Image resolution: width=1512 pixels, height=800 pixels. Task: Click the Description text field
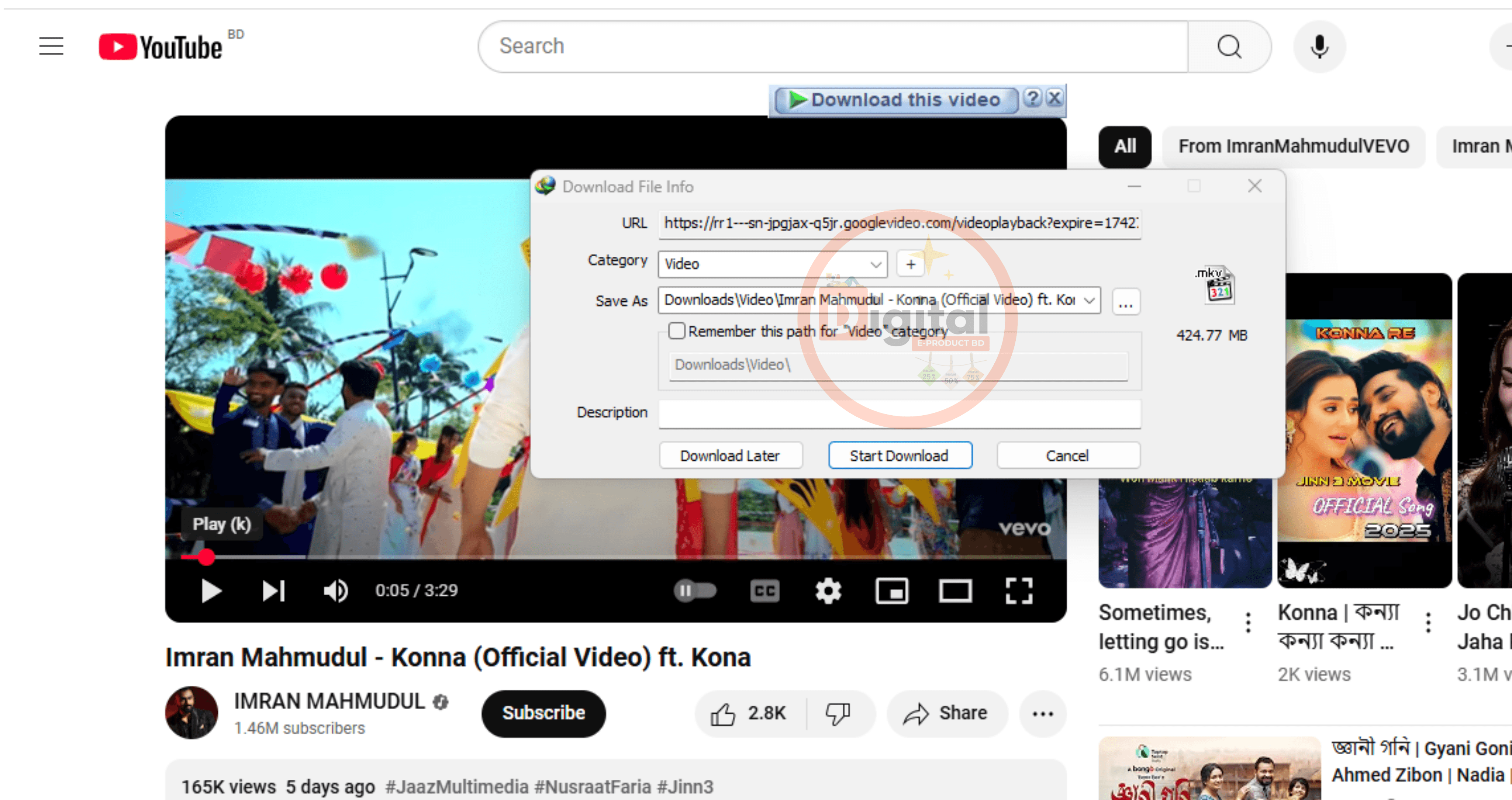click(x=899, y=414)
